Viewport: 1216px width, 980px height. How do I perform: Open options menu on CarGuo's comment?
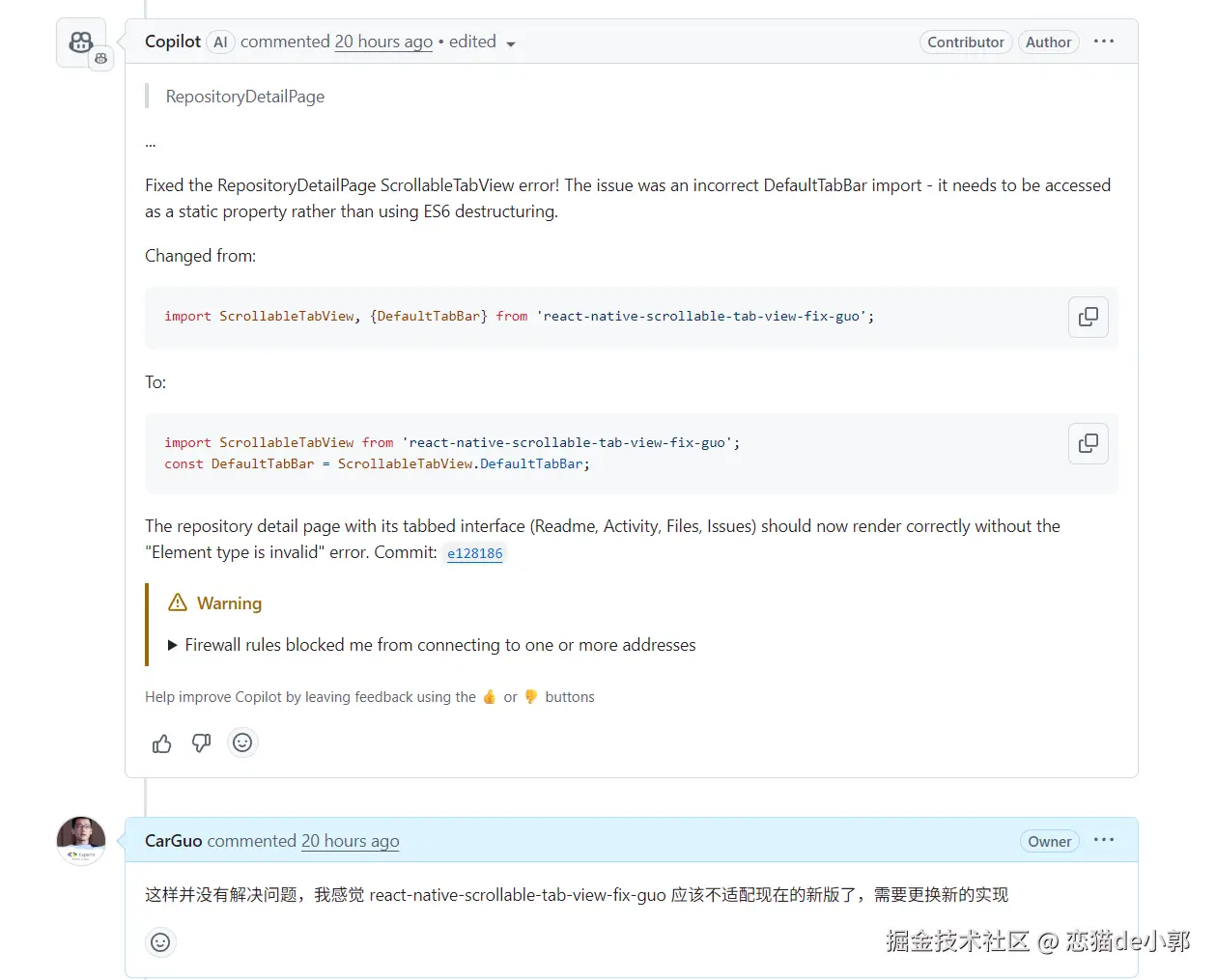[x=1104, y=840]
